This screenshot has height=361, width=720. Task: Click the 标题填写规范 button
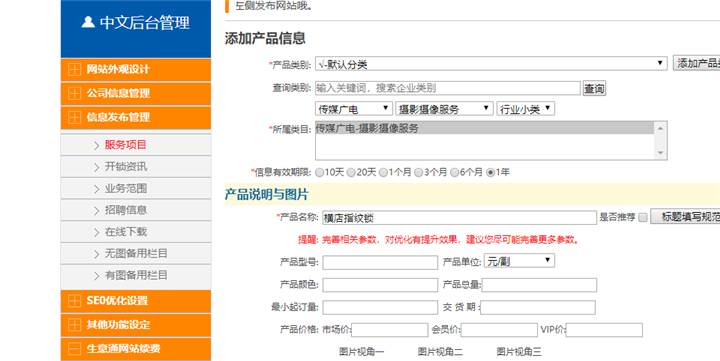click(x=686, y=217)
